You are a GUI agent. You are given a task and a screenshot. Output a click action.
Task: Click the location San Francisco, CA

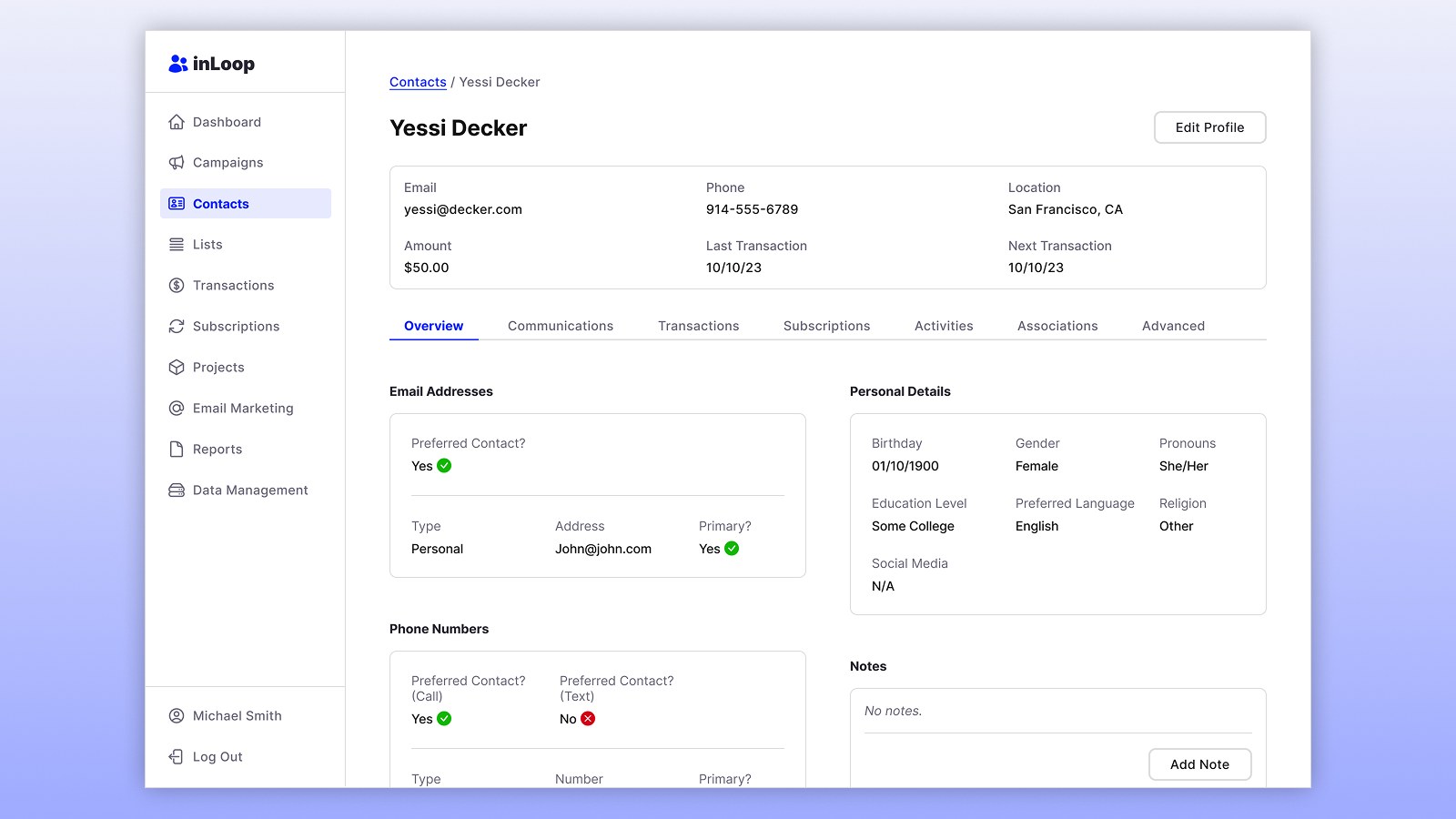pos(1066,209)
